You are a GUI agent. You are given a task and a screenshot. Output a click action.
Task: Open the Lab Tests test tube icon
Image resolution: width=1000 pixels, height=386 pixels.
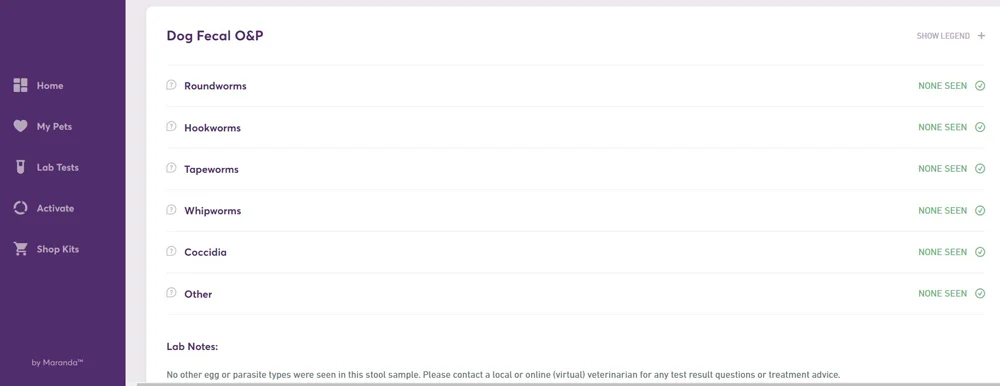click(x=20, y=167)
